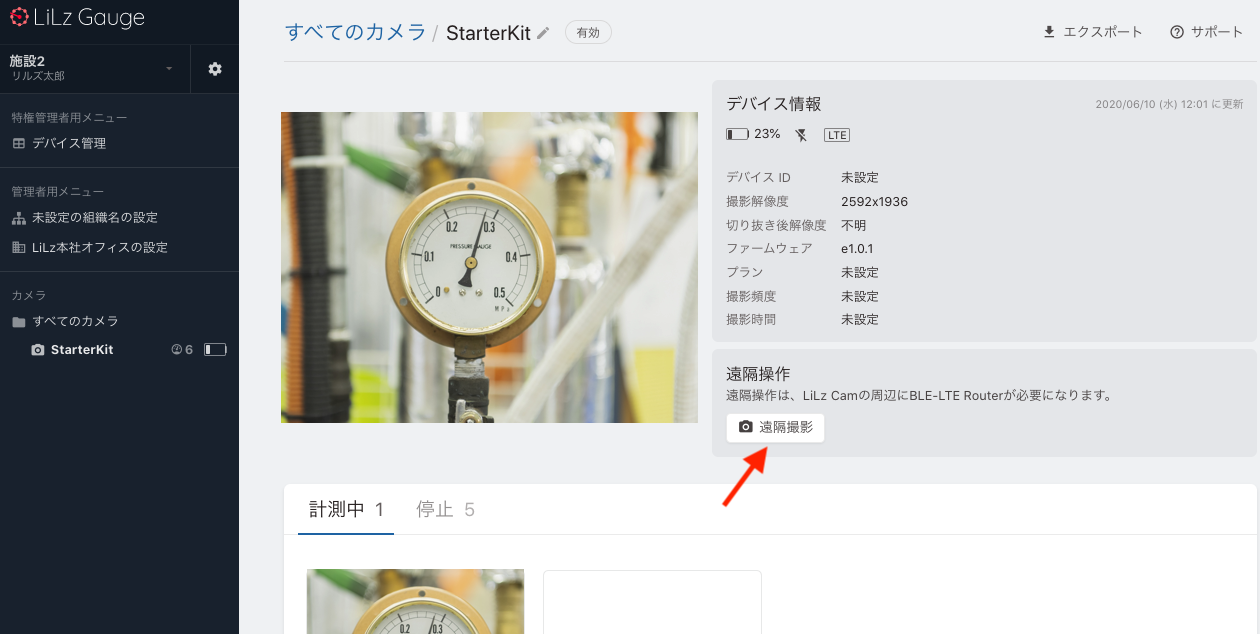This screenshot has width=1260, height=634.
Task: Click the flash-off icon in device info
Action: pyautogui.click(x=801, y=134)
